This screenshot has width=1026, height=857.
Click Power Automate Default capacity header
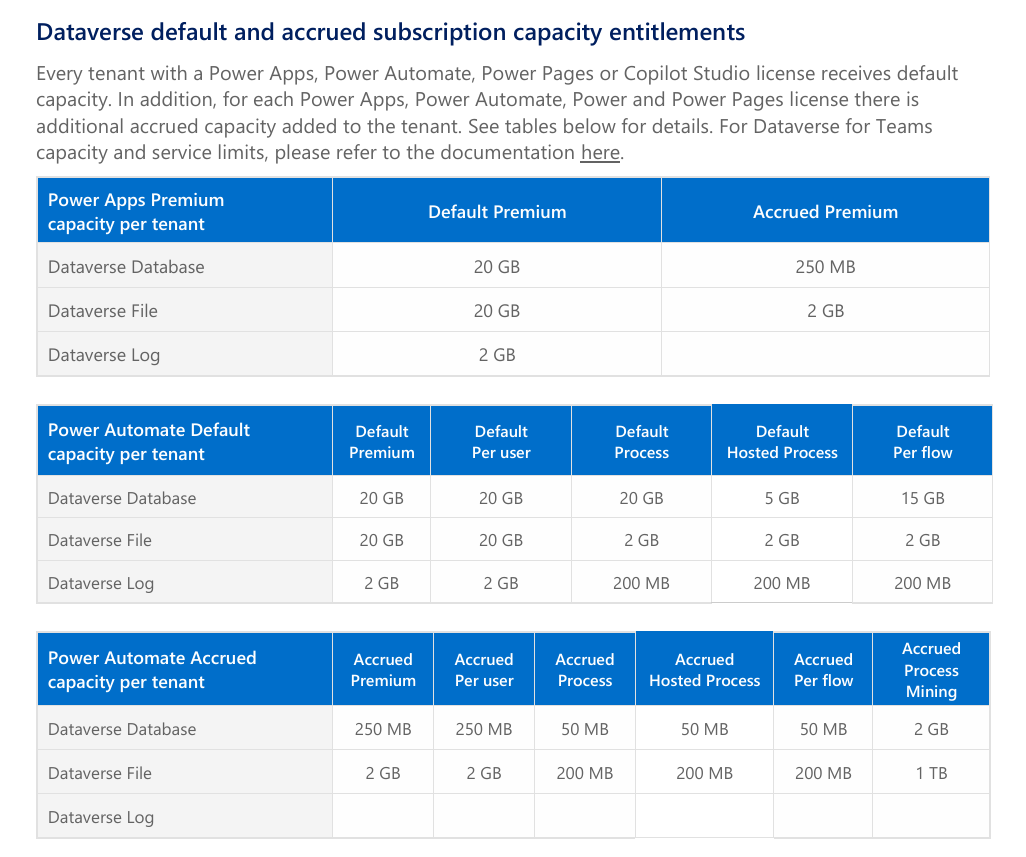185,441
